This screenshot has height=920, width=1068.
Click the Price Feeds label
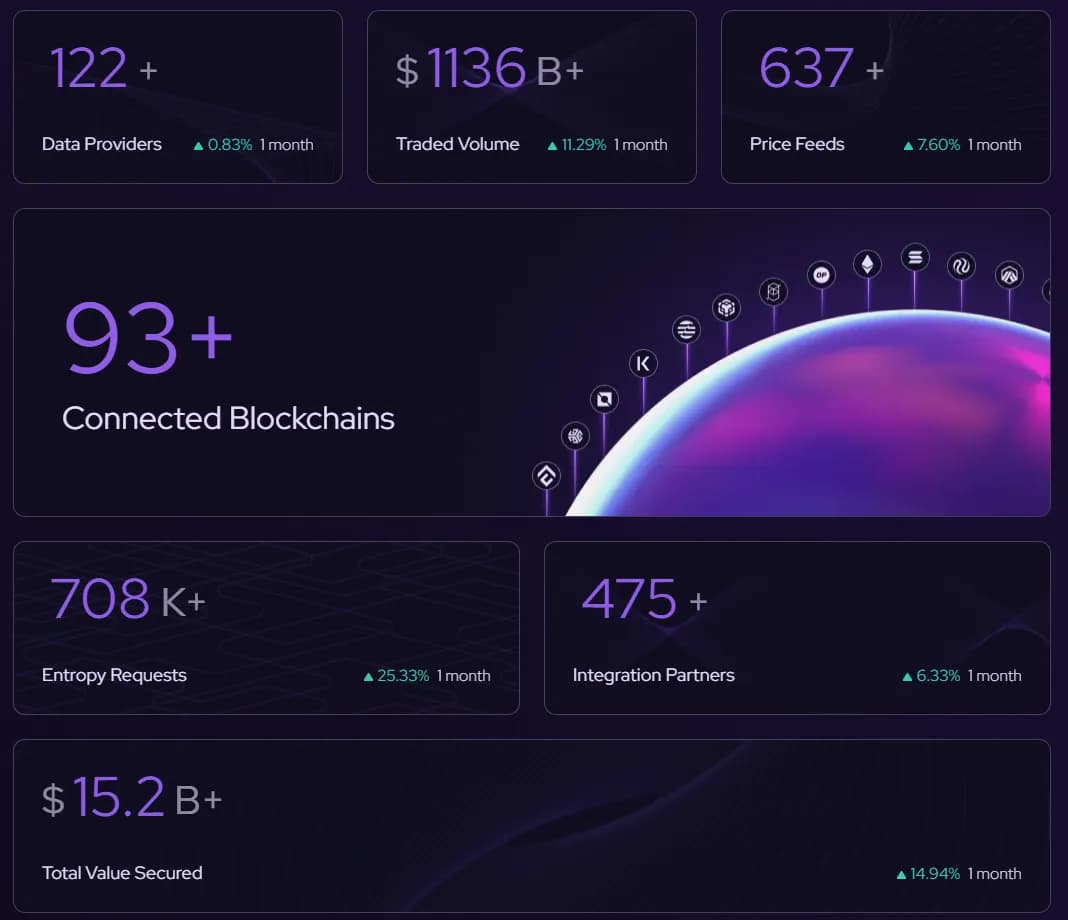coord(797,144)
